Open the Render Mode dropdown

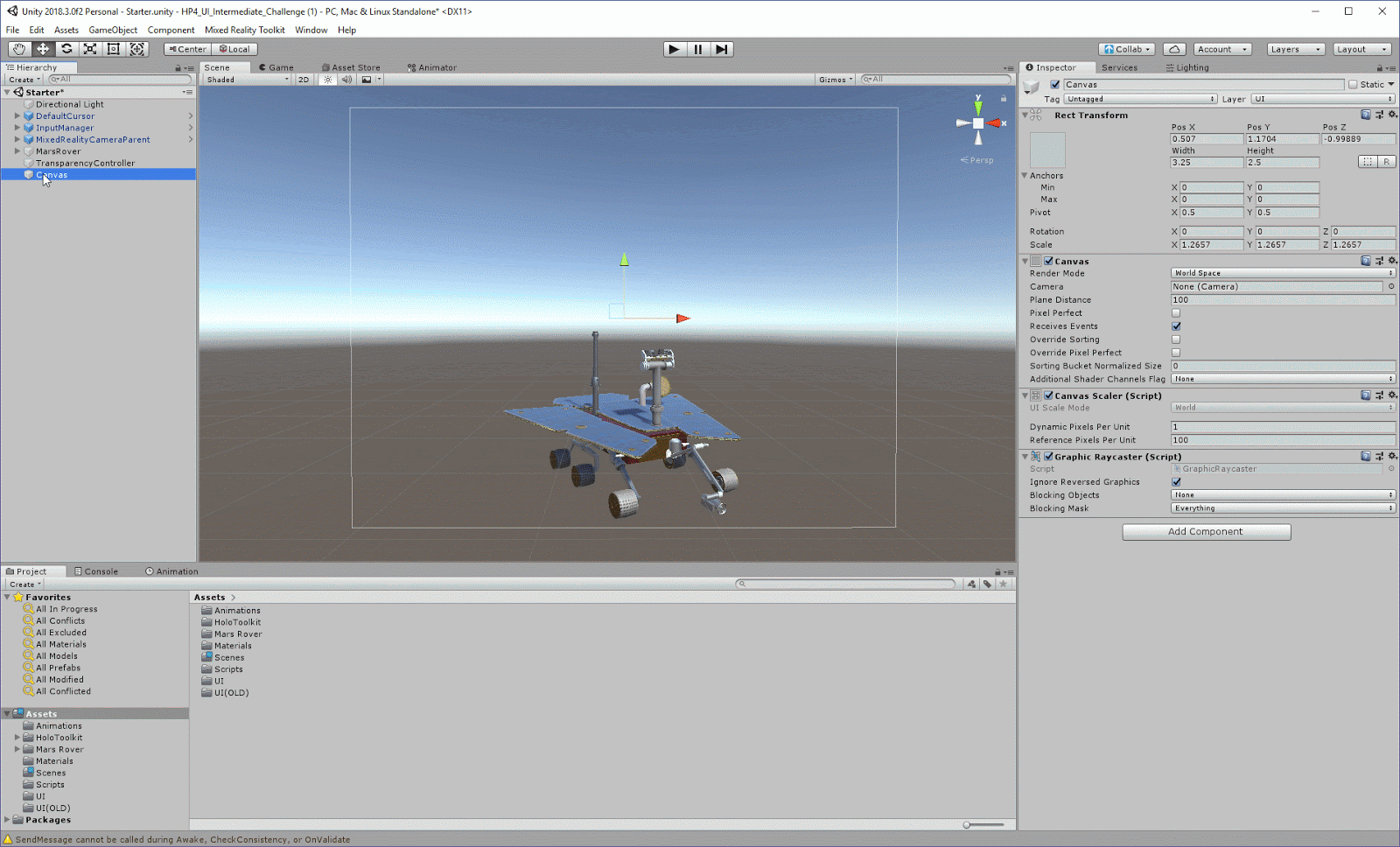pos(1283,273)
